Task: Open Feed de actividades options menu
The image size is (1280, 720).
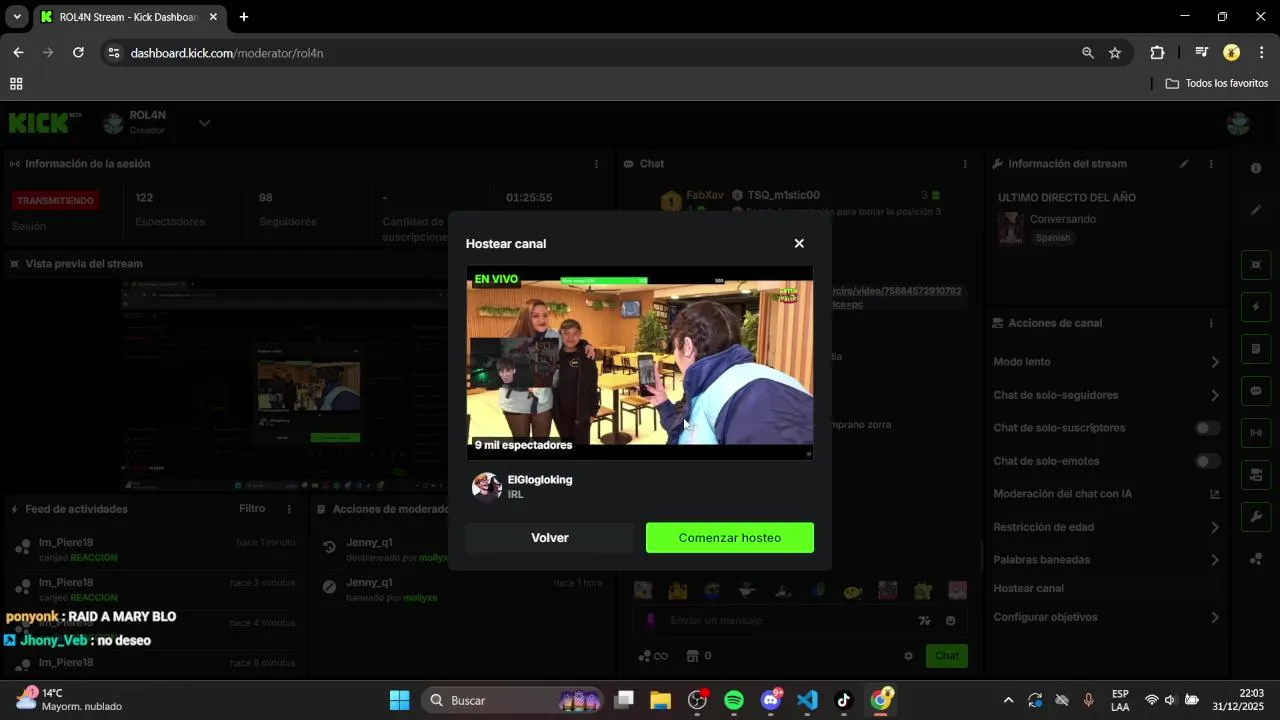Action: pos(289,509)
